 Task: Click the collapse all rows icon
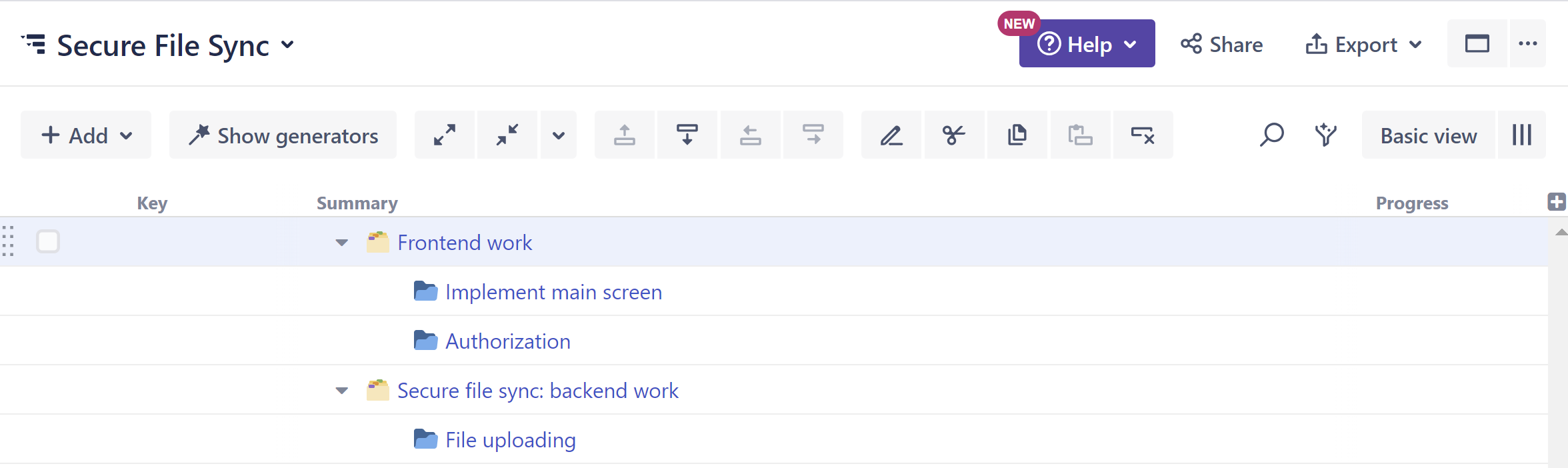point(507,135)
